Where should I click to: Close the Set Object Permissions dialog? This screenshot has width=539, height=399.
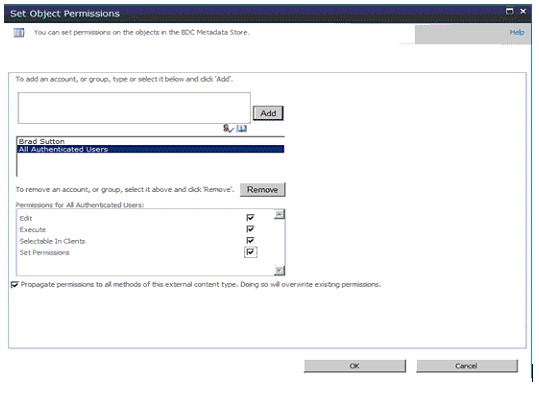coord(523,12)
